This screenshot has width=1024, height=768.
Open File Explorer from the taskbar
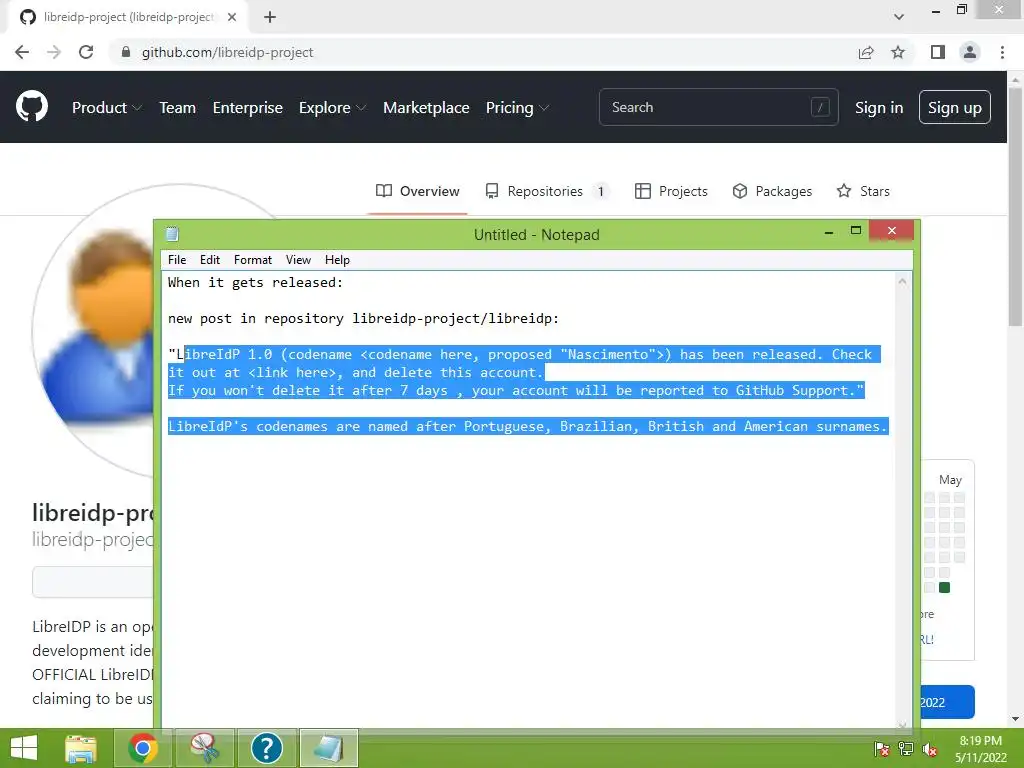[x=81, y=748]
